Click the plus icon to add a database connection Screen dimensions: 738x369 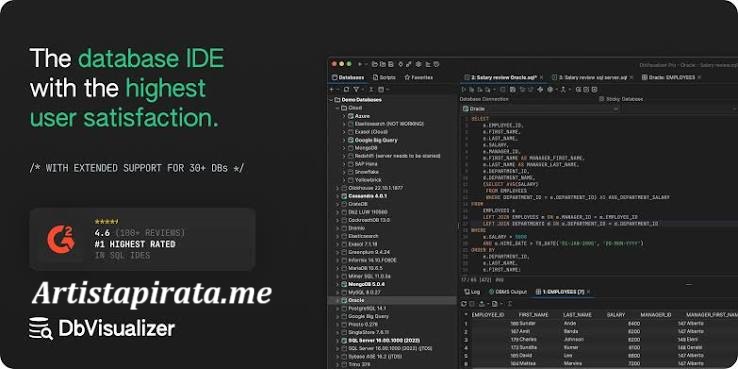[x=331, y=89]
